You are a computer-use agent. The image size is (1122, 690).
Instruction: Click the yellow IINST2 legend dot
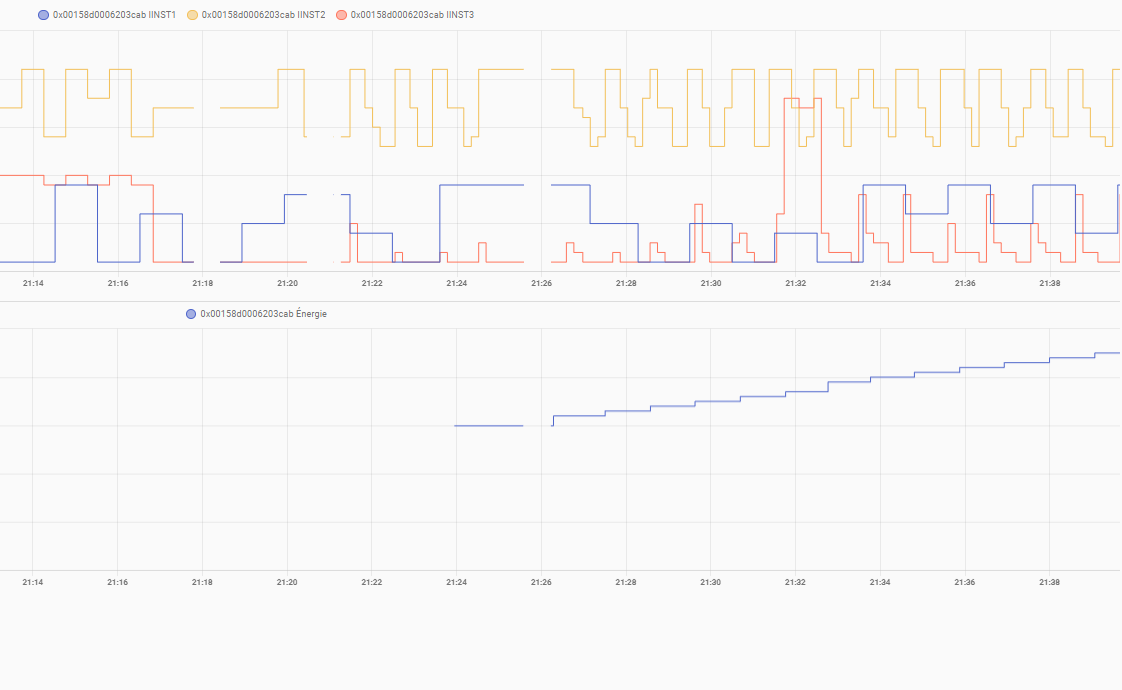click(192, 15)
